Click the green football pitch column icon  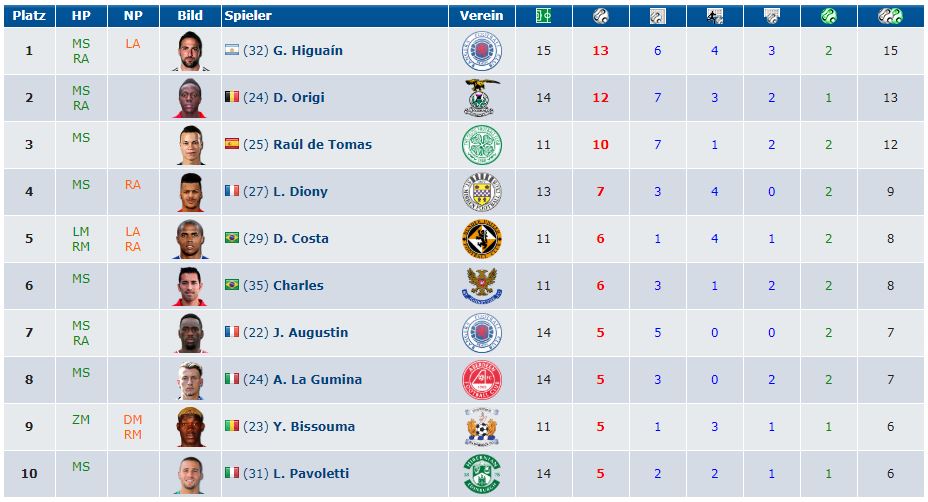click(543, 16)
